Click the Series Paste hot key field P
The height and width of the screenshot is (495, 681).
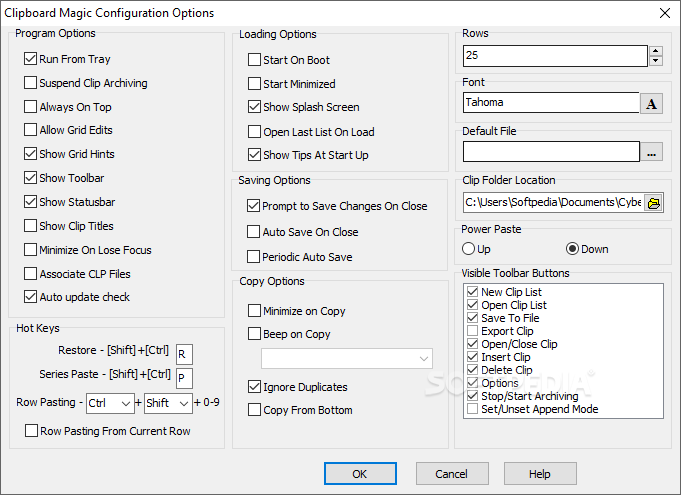[184, 378]
